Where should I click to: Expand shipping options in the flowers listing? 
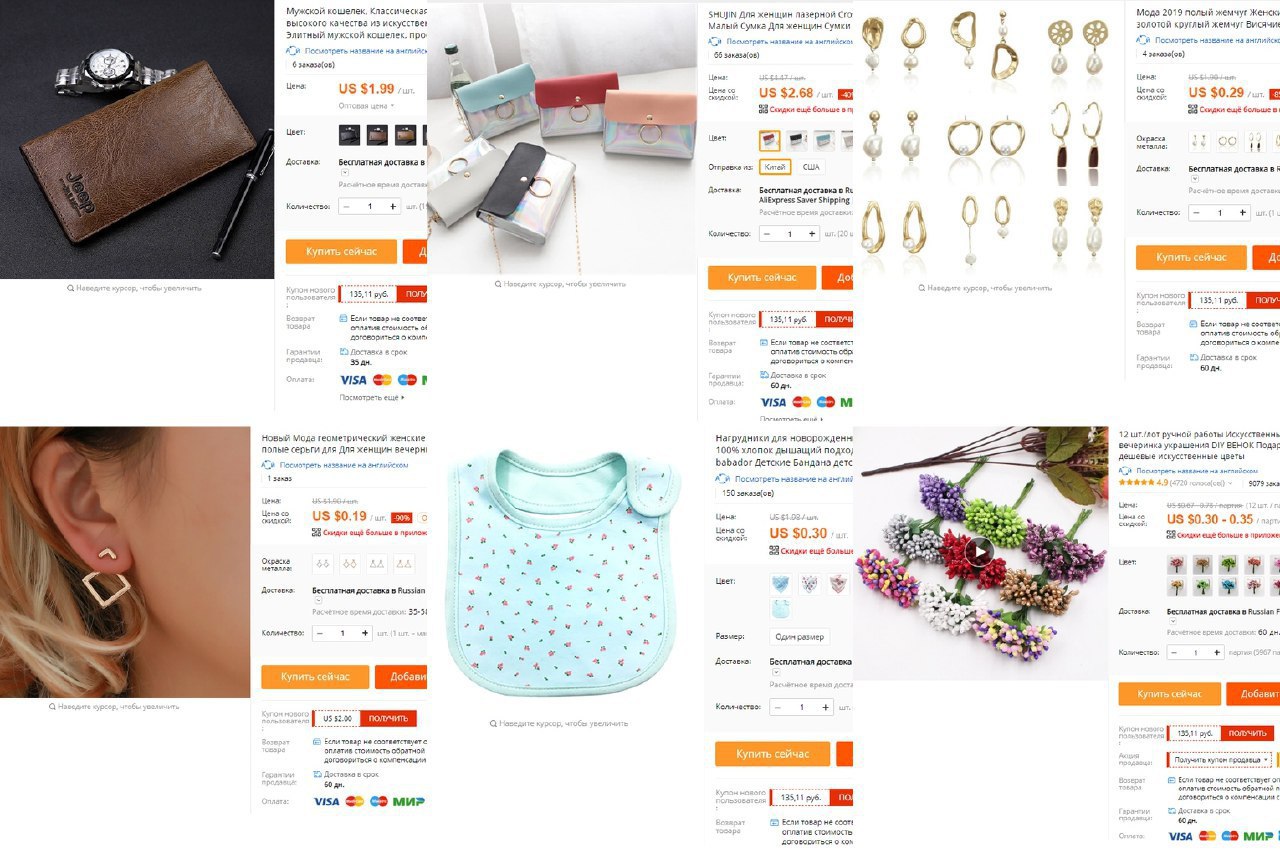(x=1174, y=621)
